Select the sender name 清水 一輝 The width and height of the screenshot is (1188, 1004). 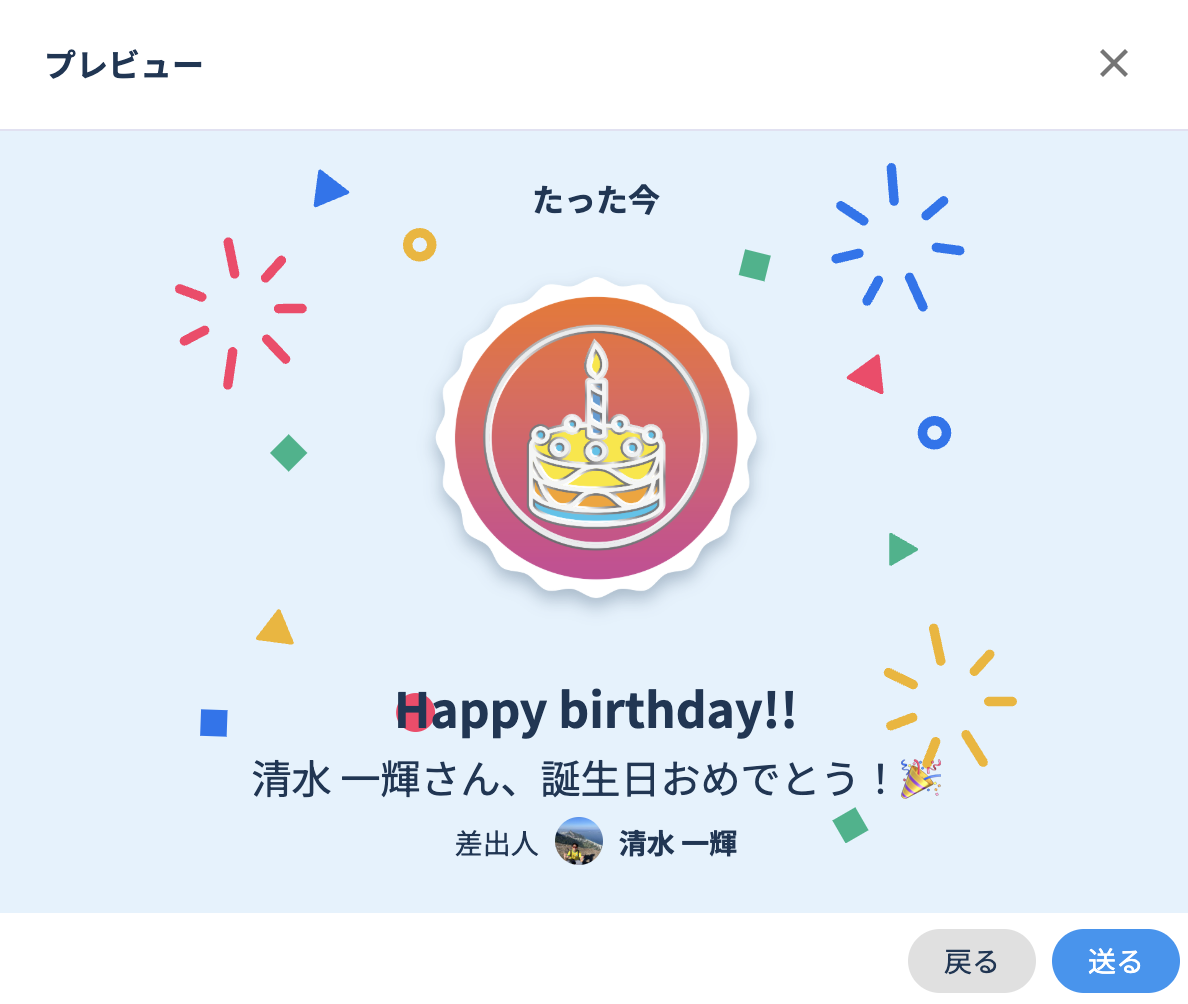coord(678,844)
